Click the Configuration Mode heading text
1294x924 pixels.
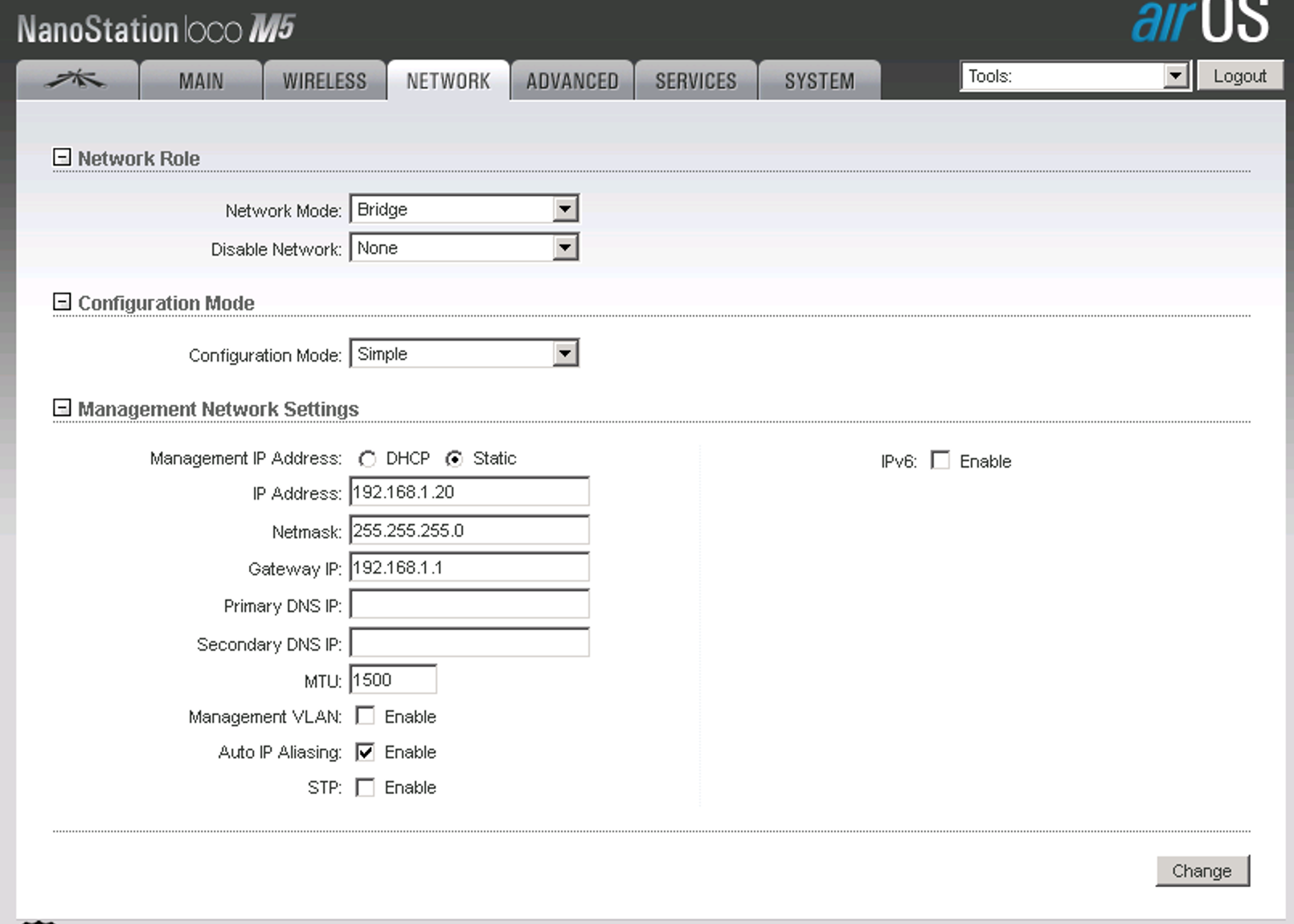pos(166,303)
